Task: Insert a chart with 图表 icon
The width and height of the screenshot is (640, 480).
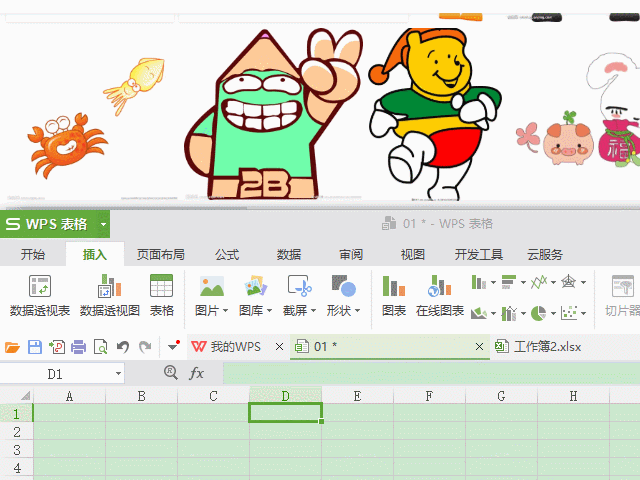Action: tap(394, 296)
